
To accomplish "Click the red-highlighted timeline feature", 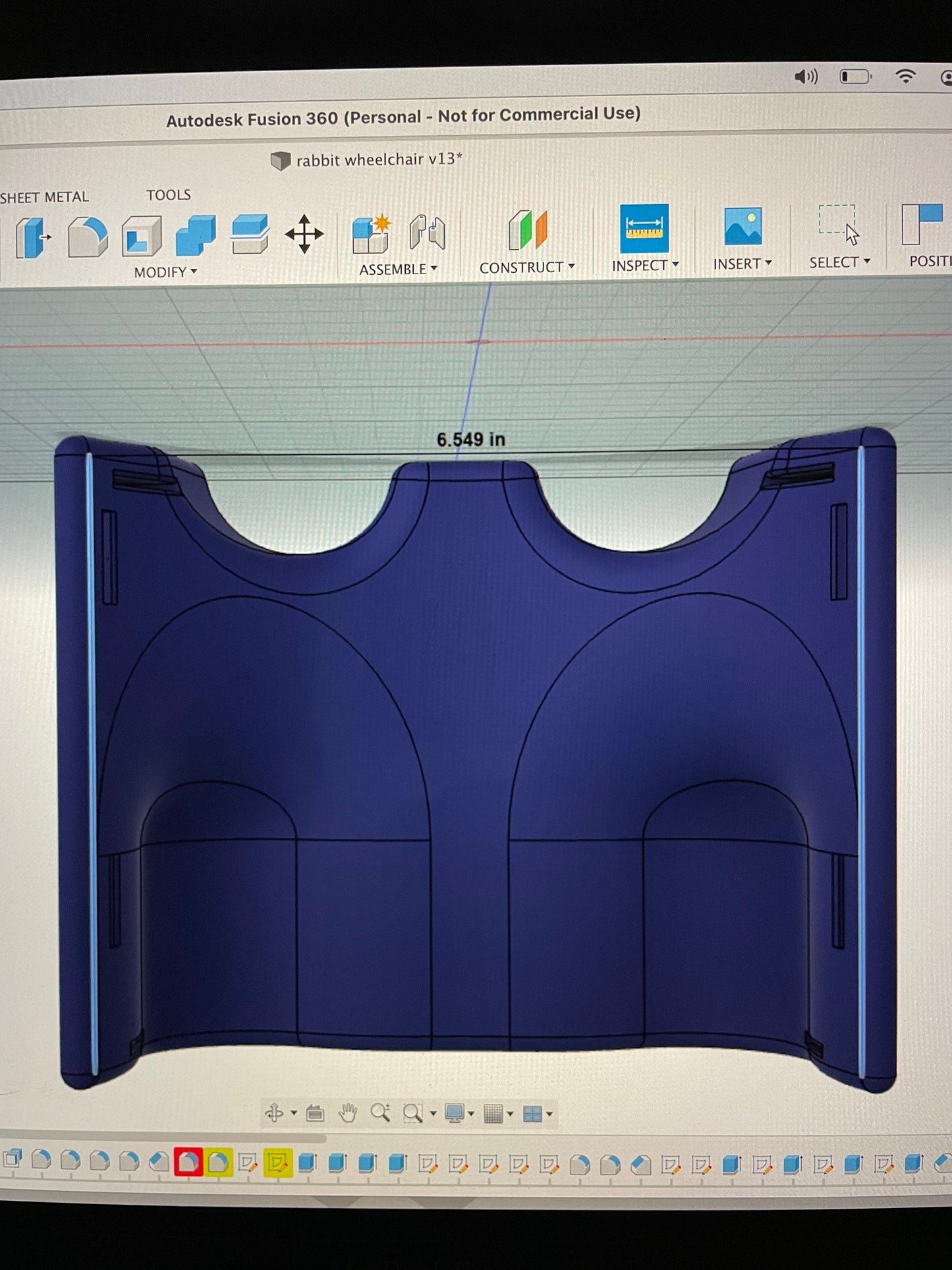I will (x=188, y=1162).
